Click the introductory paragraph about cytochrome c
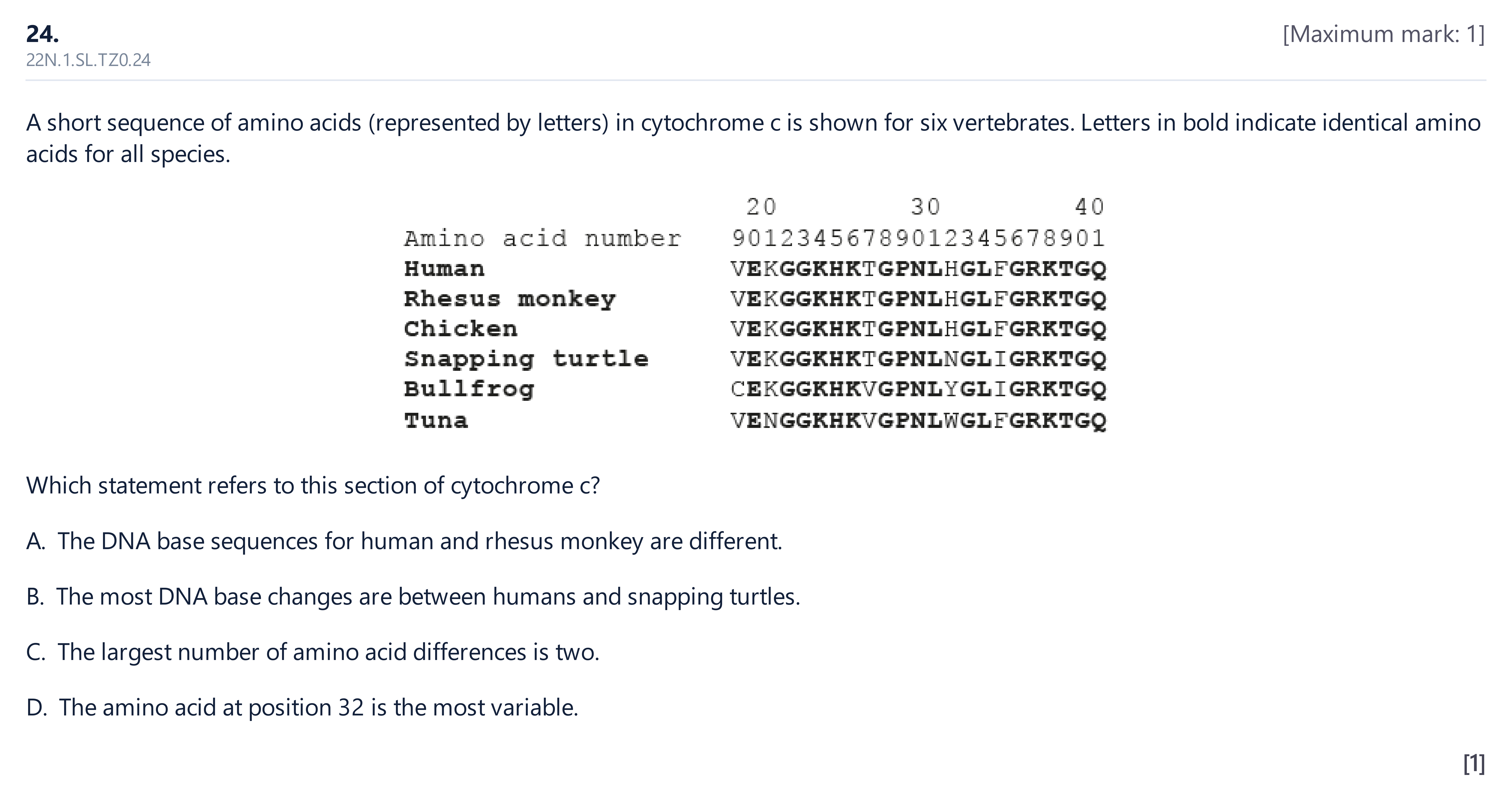 tap(754, 138)
